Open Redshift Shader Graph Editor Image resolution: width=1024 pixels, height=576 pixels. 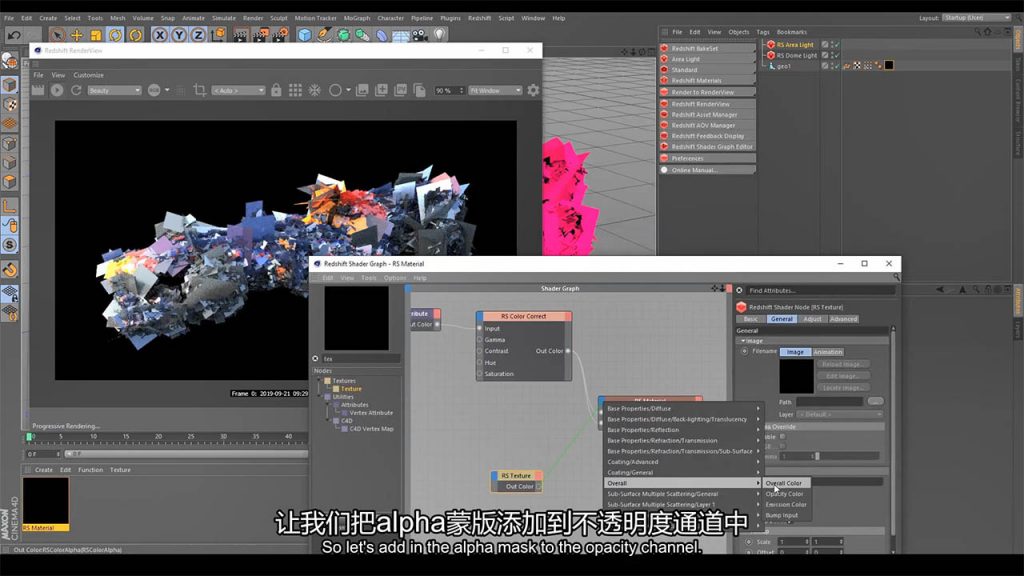click(707, 146)
